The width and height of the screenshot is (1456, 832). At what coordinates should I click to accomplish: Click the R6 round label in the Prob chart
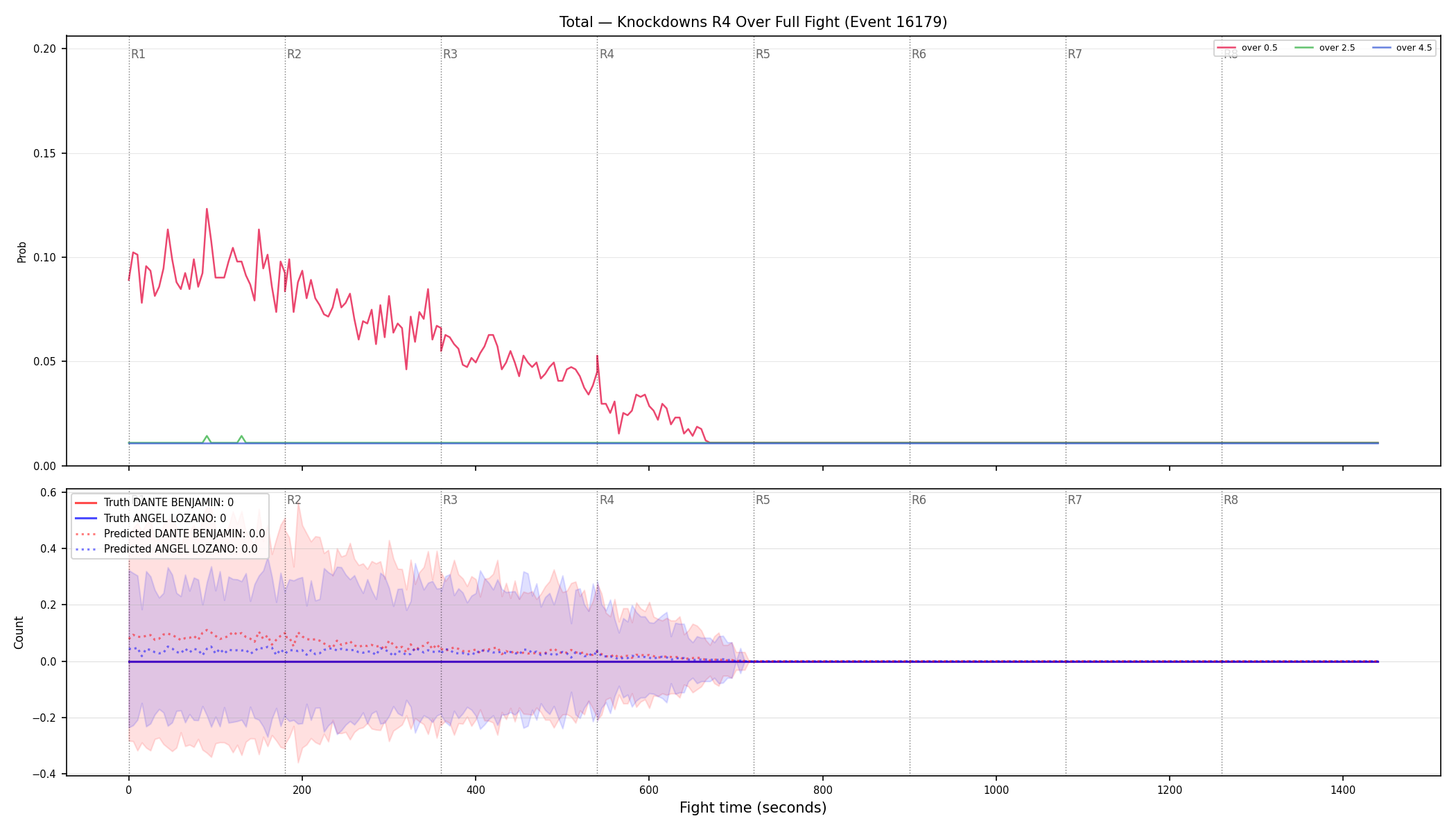coord(919,54)
